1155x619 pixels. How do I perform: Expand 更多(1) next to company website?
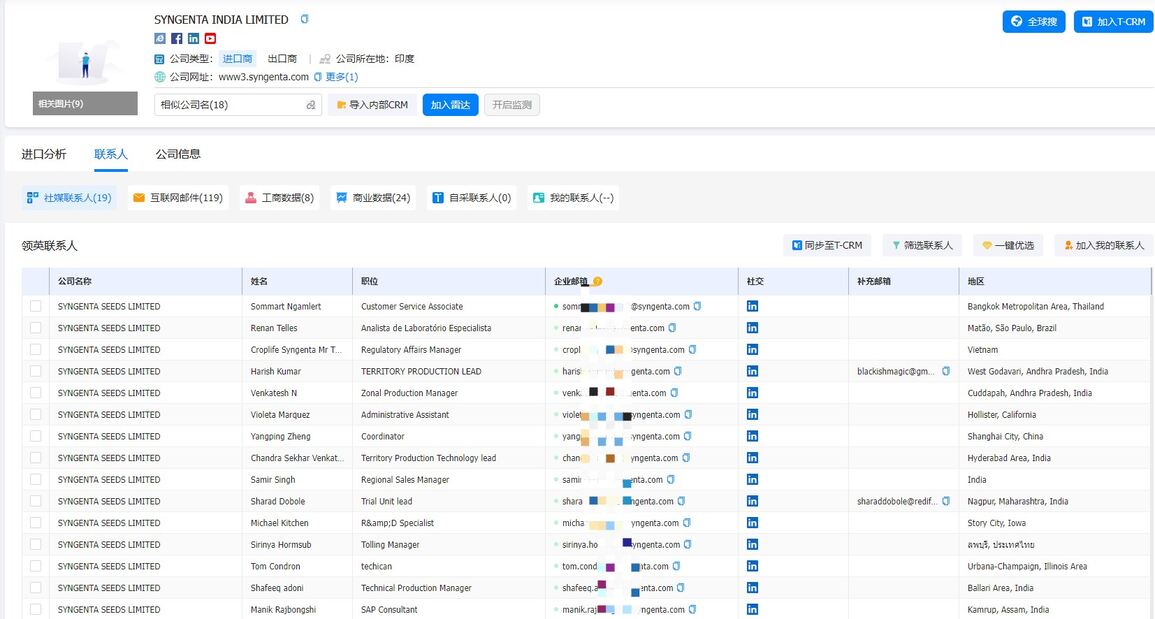341,77
